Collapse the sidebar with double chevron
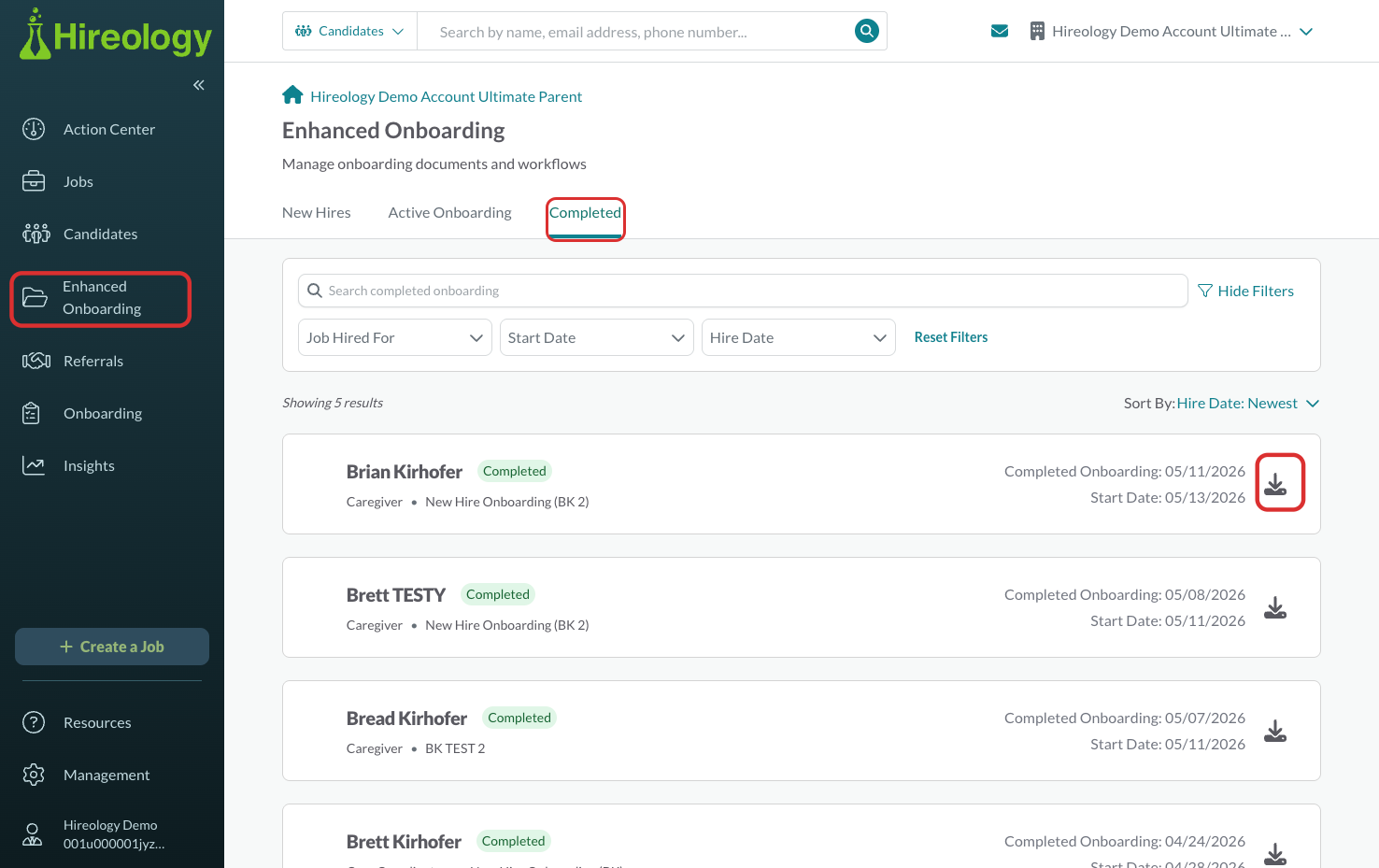The width and height of the screenshot is (1379, 868). [199, 85]
